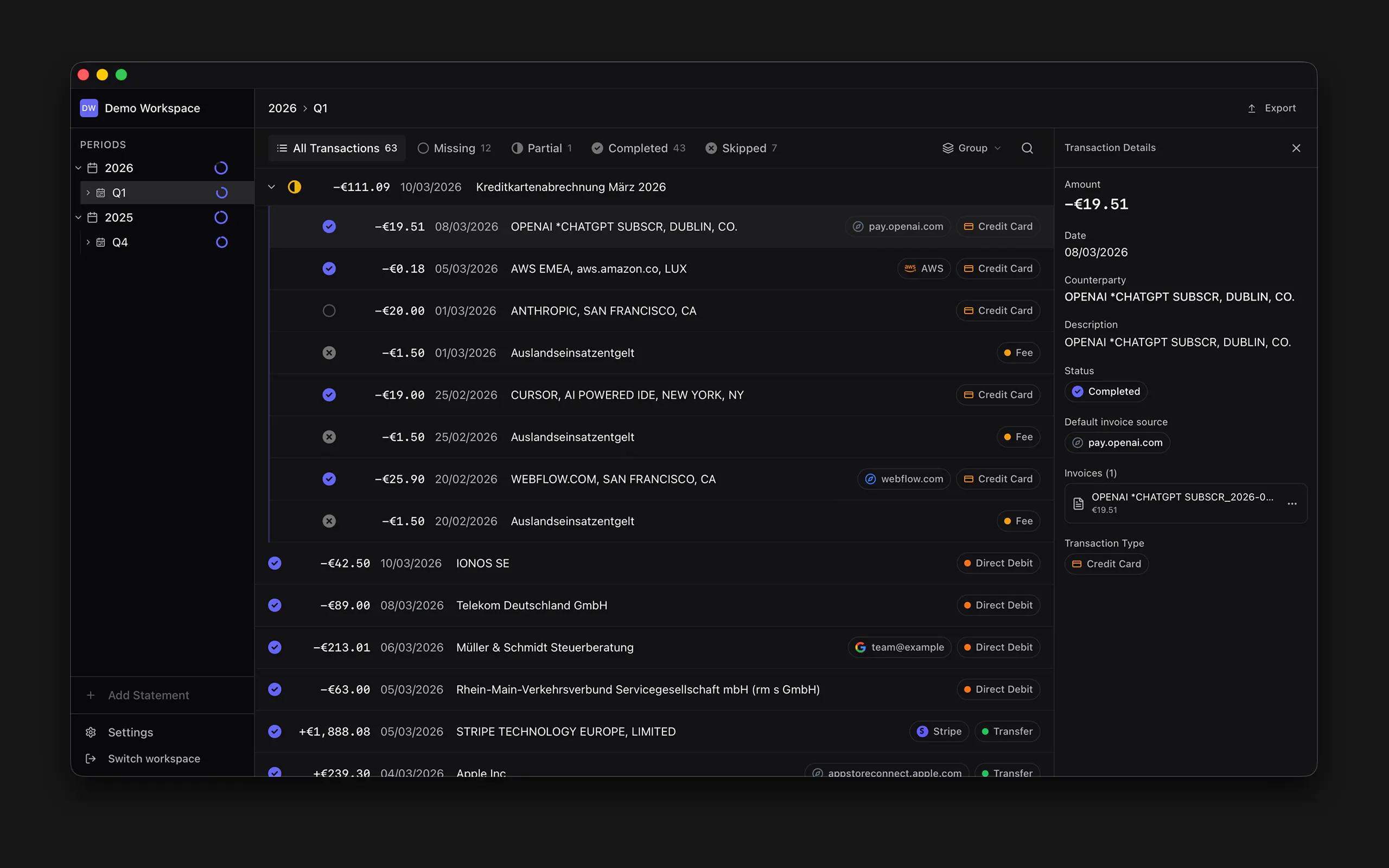
Task: Click Switch workspace
Action: (x=143, y=758)
